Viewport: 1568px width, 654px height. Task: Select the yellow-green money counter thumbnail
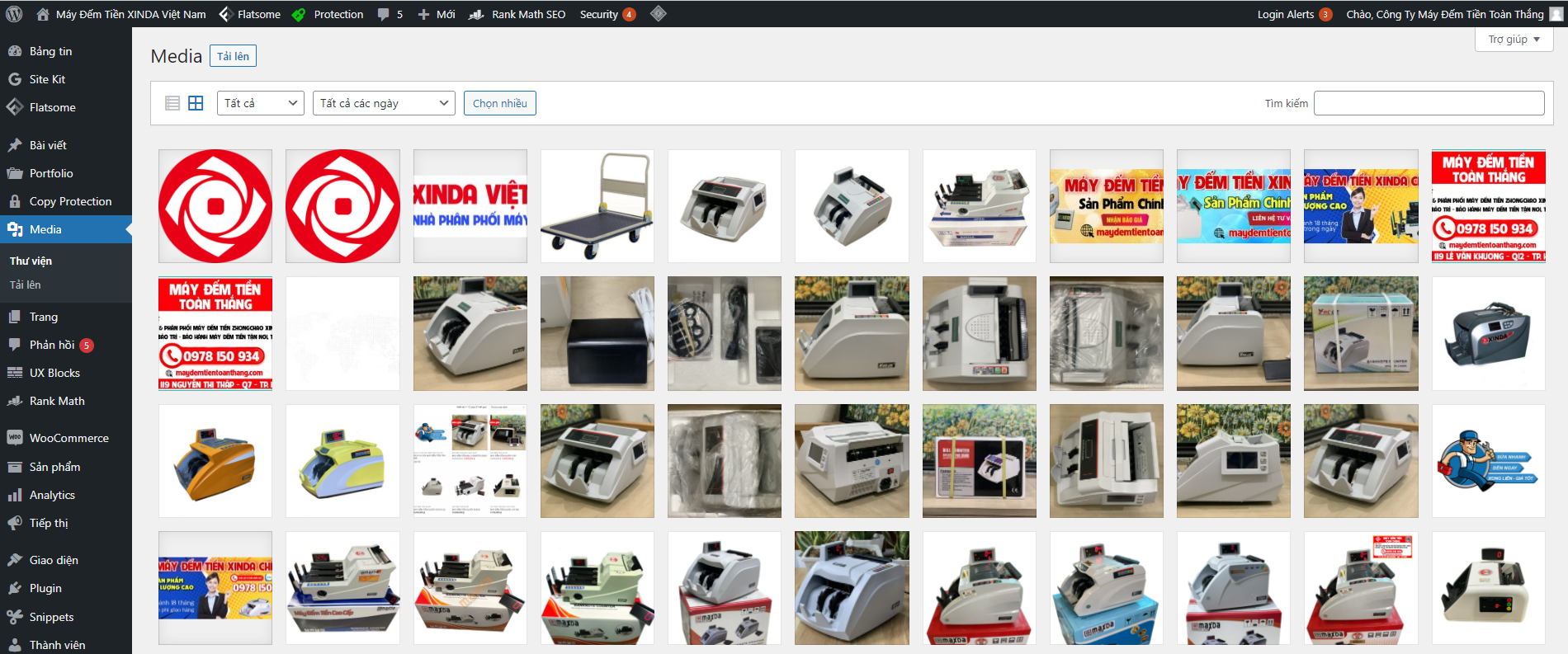pyautogui.click(x=342, y=461)
